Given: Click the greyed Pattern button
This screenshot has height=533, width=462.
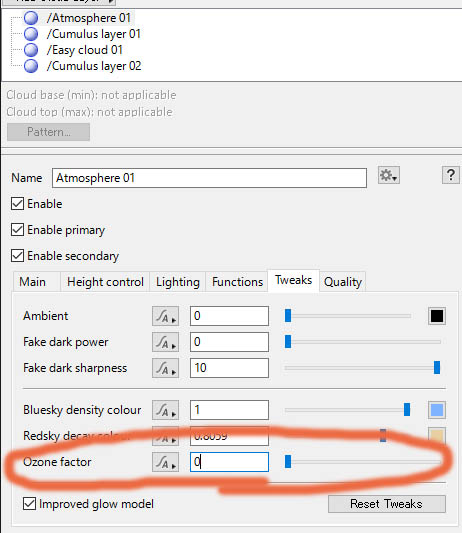Looking at the screenshot, I should coord(48,132).
